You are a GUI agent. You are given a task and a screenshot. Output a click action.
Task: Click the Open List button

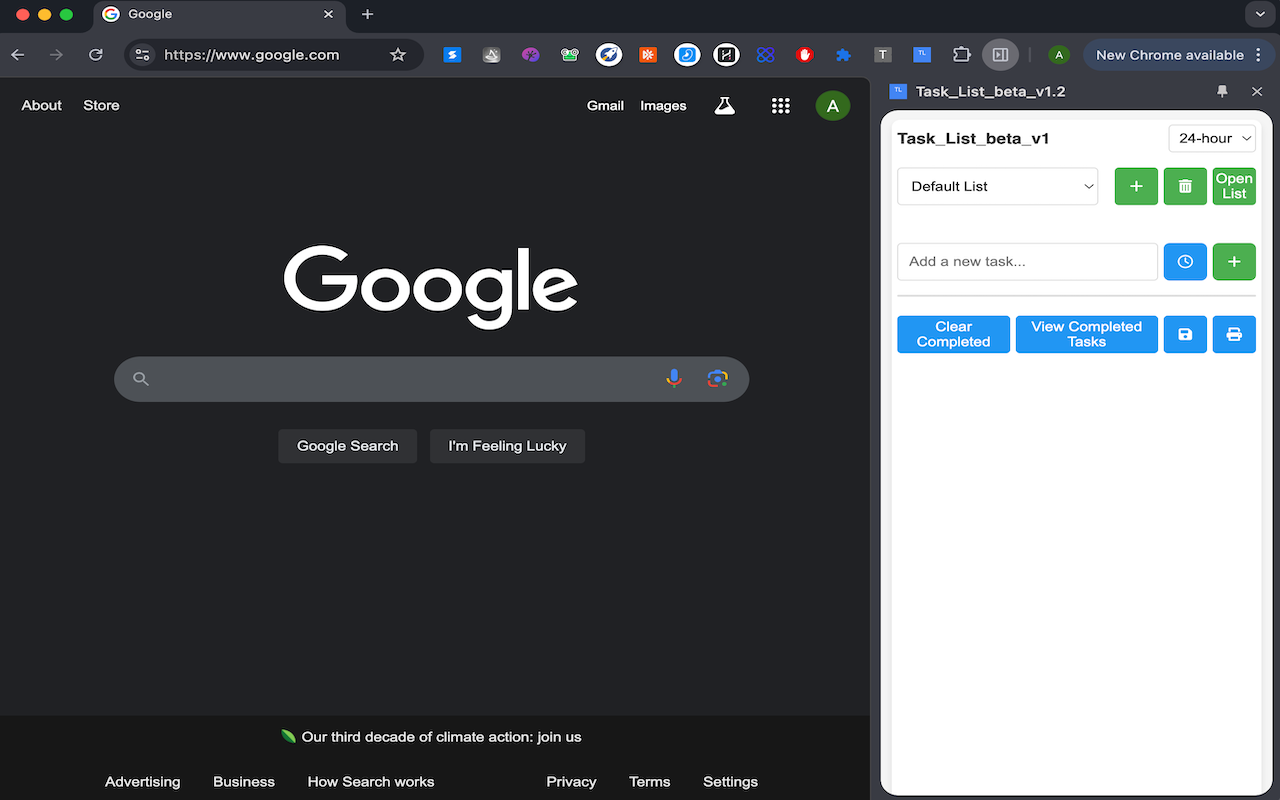coord(1234,186)
